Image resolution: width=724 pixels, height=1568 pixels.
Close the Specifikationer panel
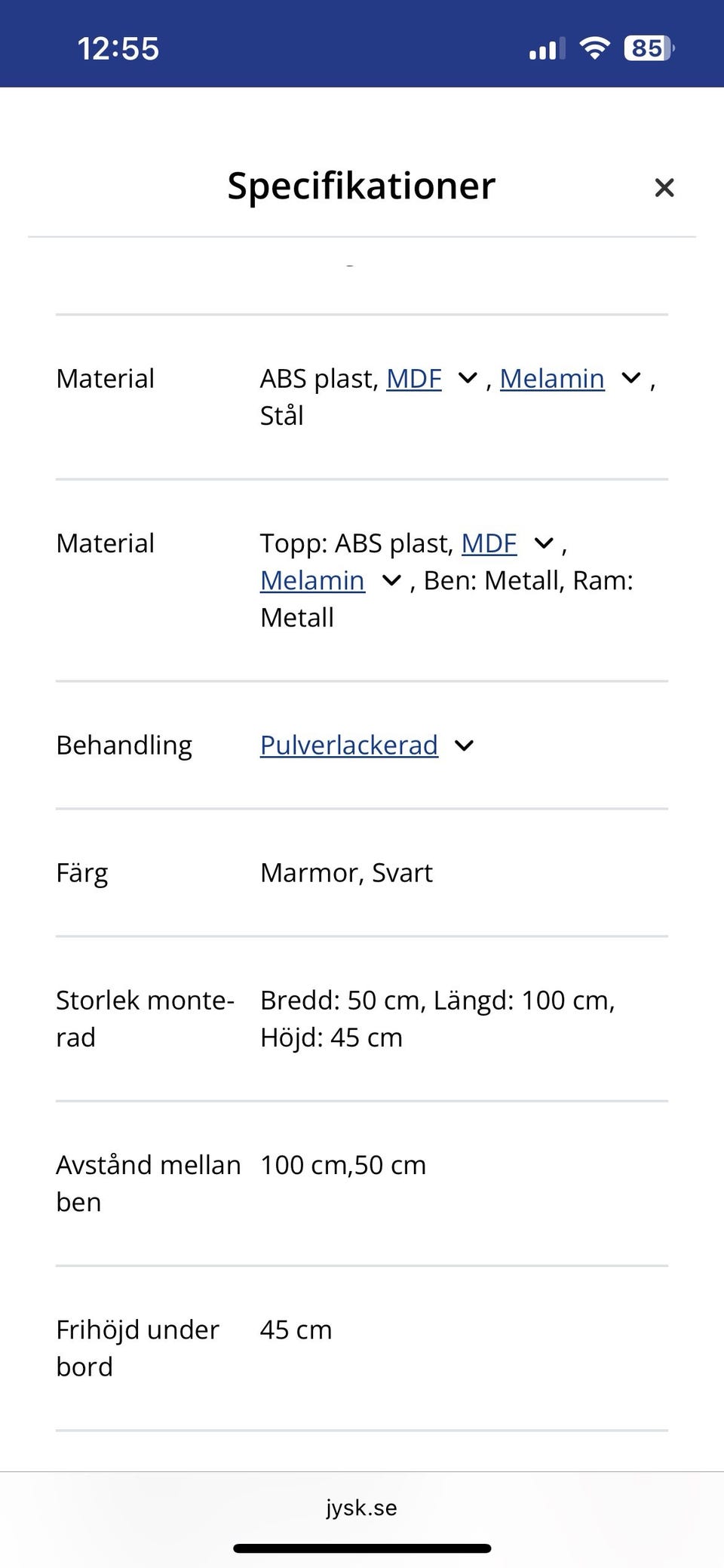pyautogui.click(x=664, y=188)
